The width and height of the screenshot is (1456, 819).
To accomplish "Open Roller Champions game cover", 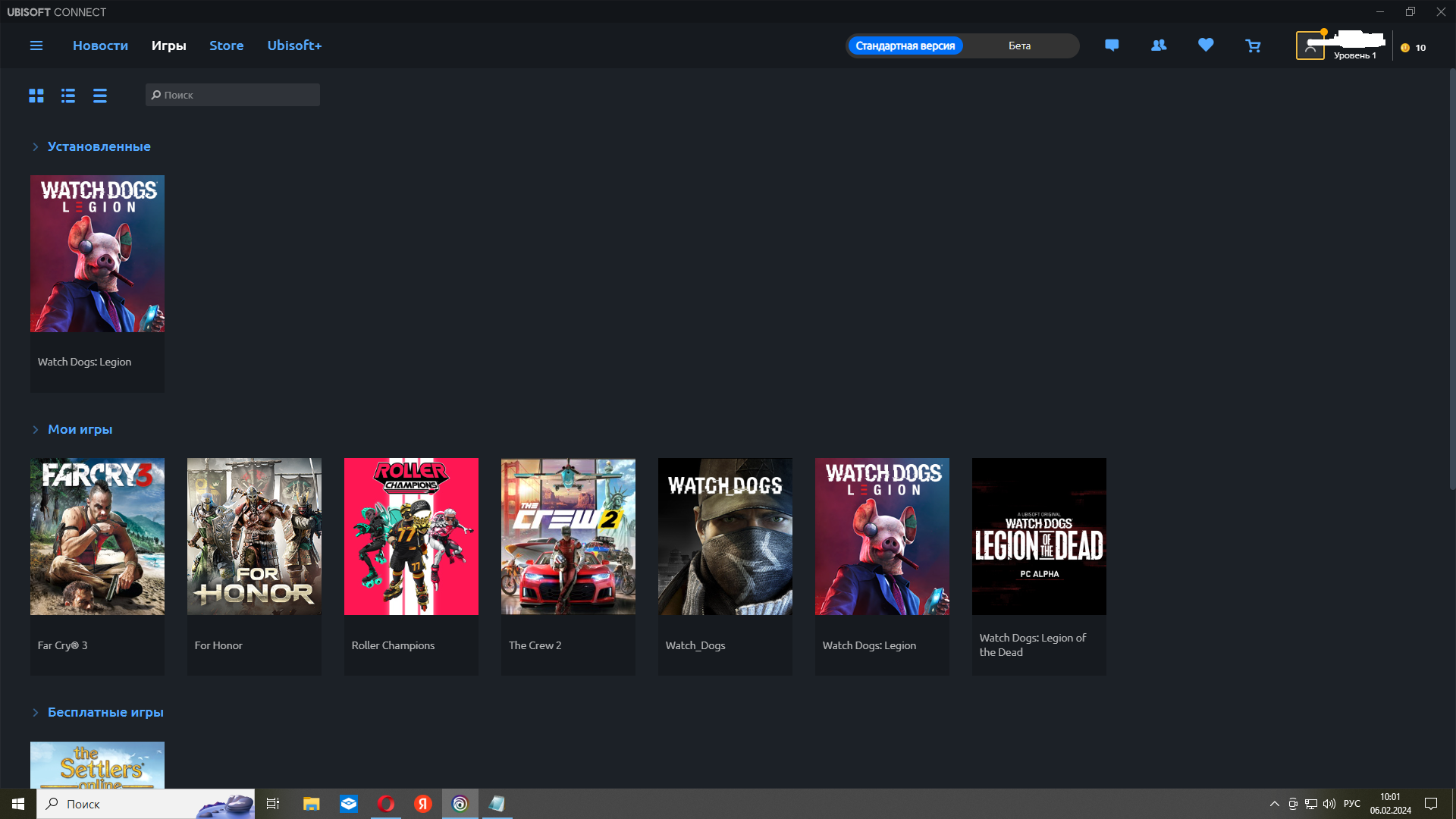I will point(411,536).
